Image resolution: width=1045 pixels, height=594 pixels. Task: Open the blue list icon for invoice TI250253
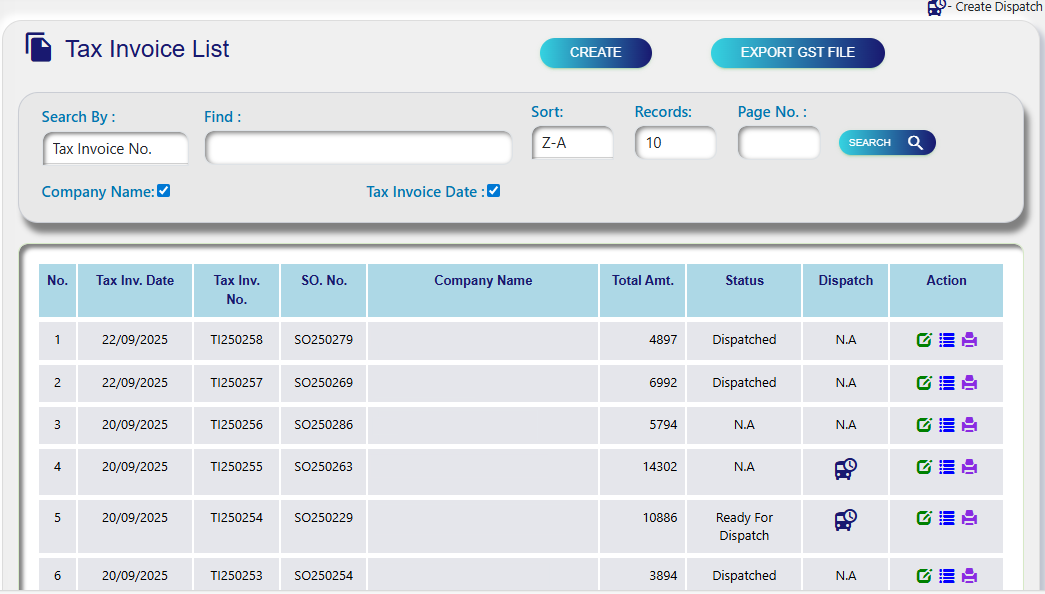tap(946, 575)
